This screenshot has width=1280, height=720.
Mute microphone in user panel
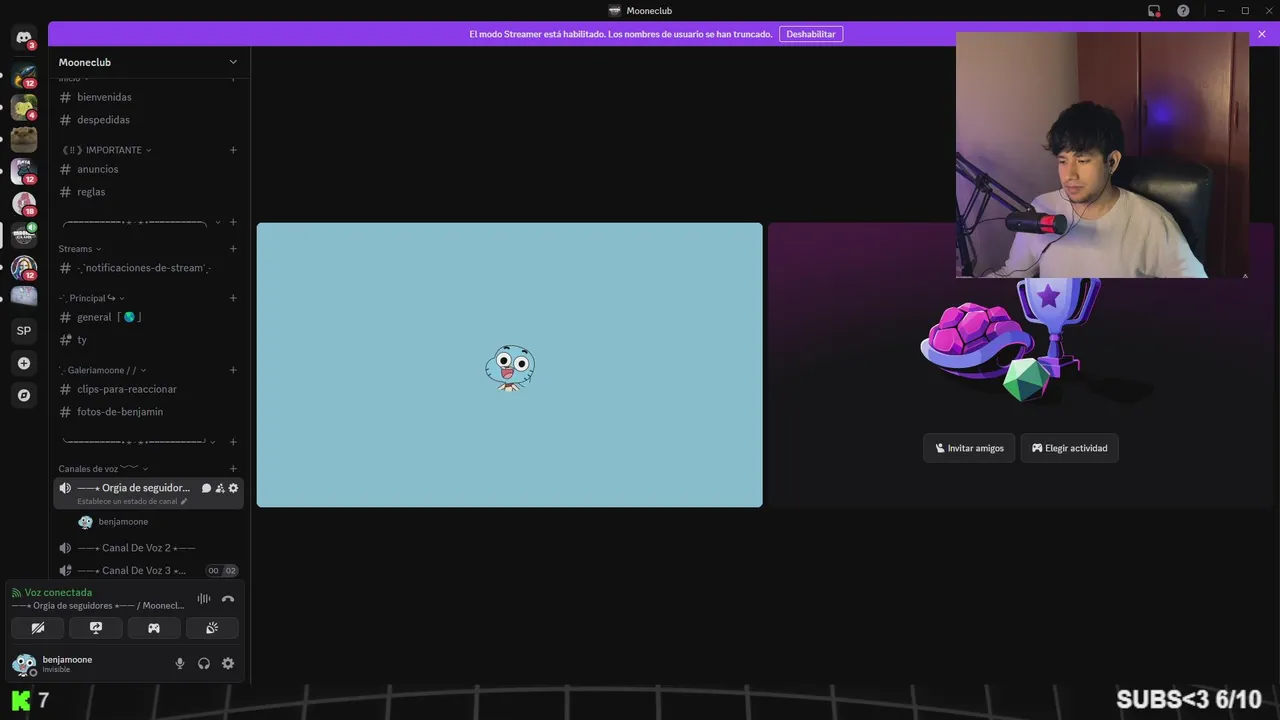180,663
